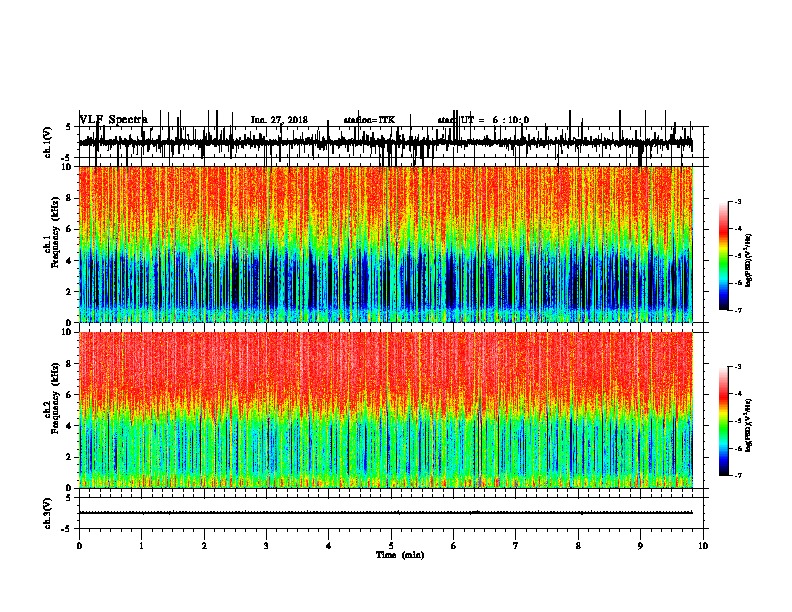792x612 pixels.
Task: Click time axis tick label 4
Action: 329,546
